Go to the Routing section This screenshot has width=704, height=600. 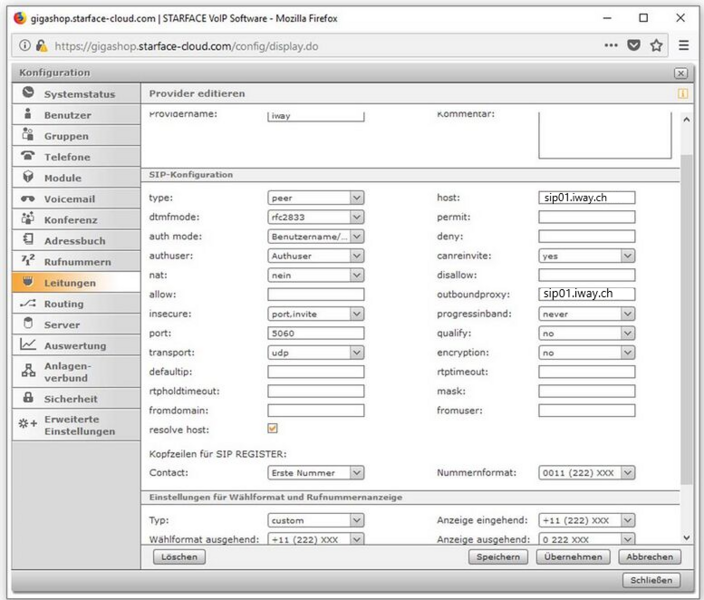tap(76, 303)
